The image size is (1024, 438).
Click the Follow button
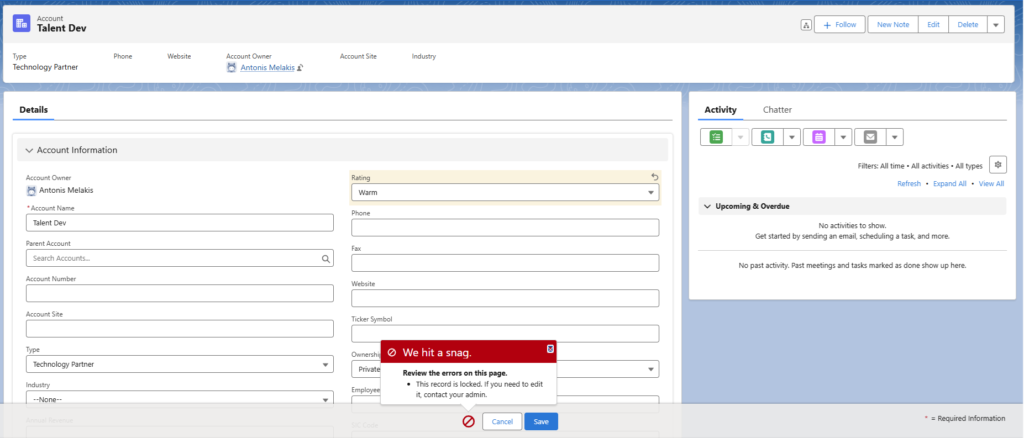(840, 25)
